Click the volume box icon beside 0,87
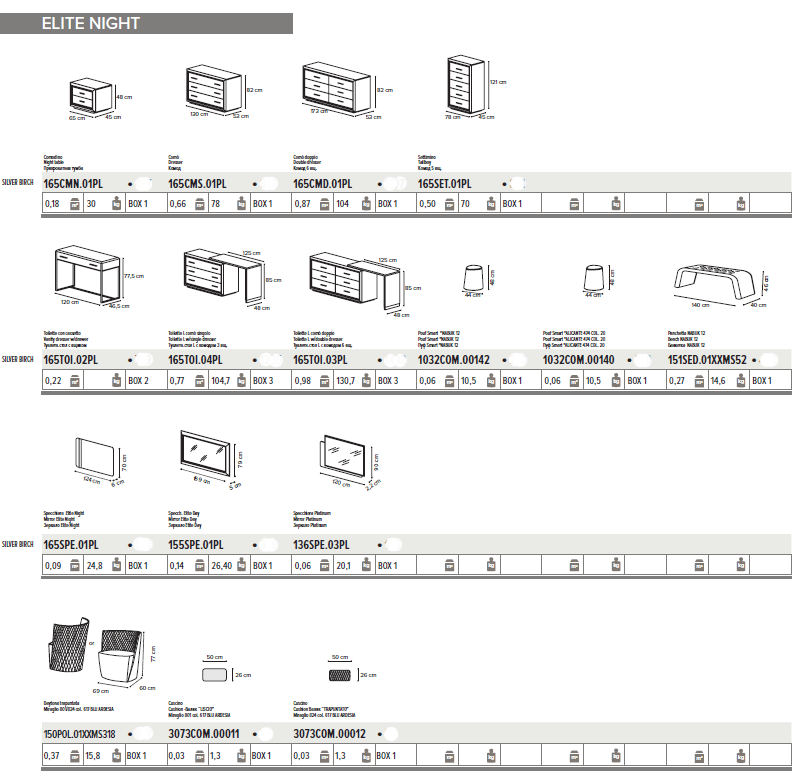Image resolution: width=797 pixels, height=777 pixels. [324, 204]
